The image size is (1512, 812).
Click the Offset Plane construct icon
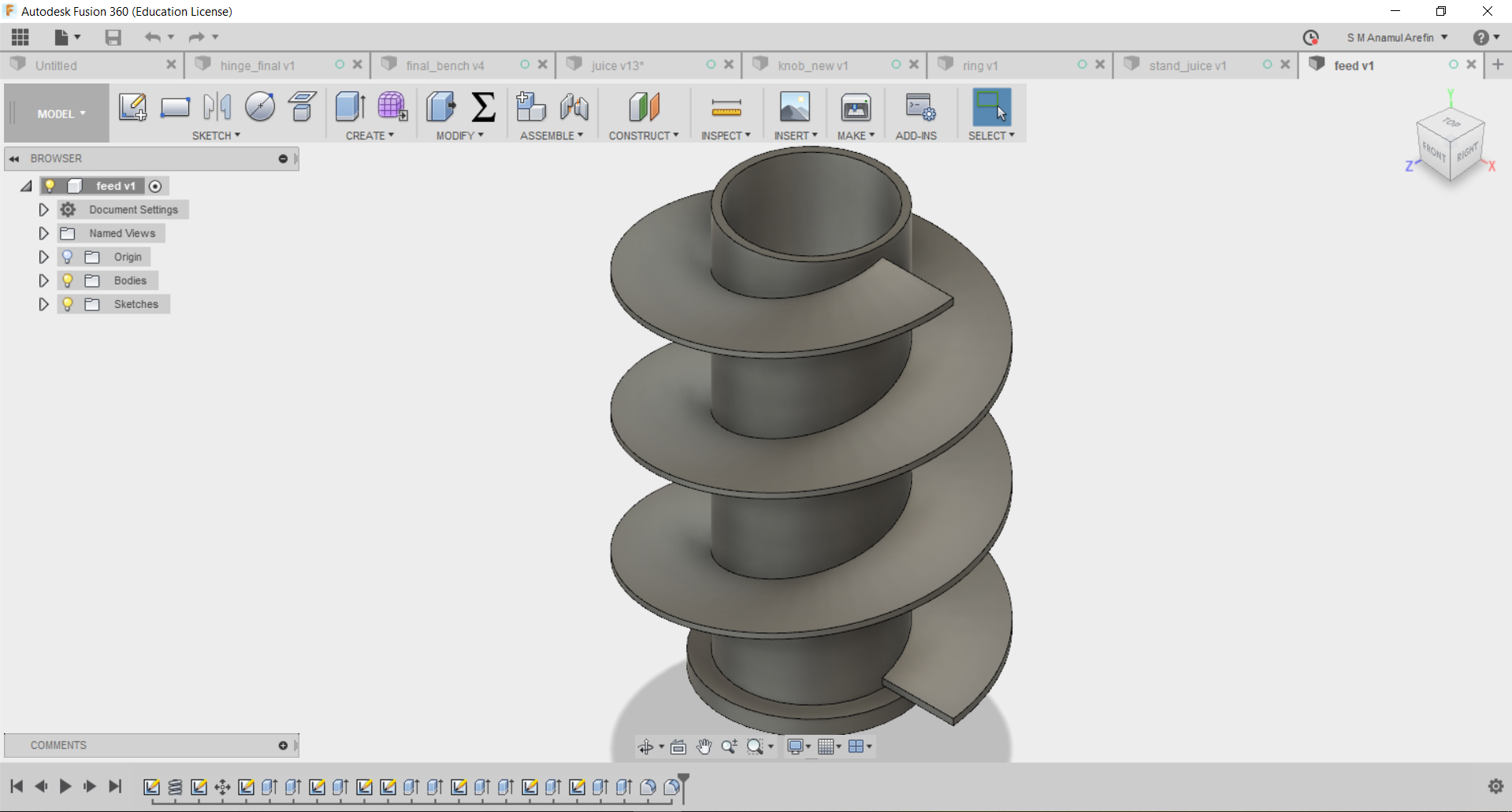coord(643,107)
